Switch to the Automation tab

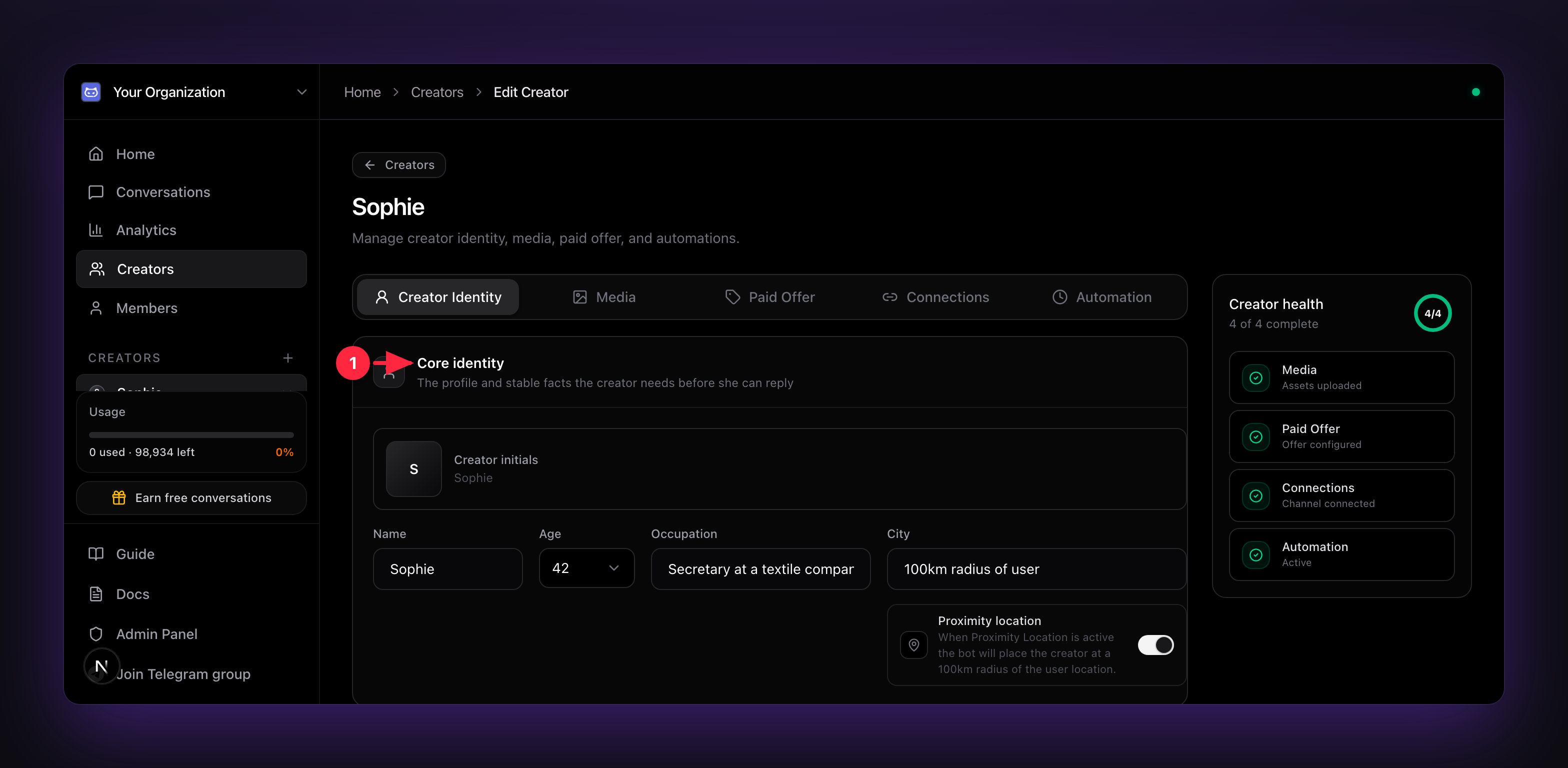pyautogui.click(x=1101, y=297)
